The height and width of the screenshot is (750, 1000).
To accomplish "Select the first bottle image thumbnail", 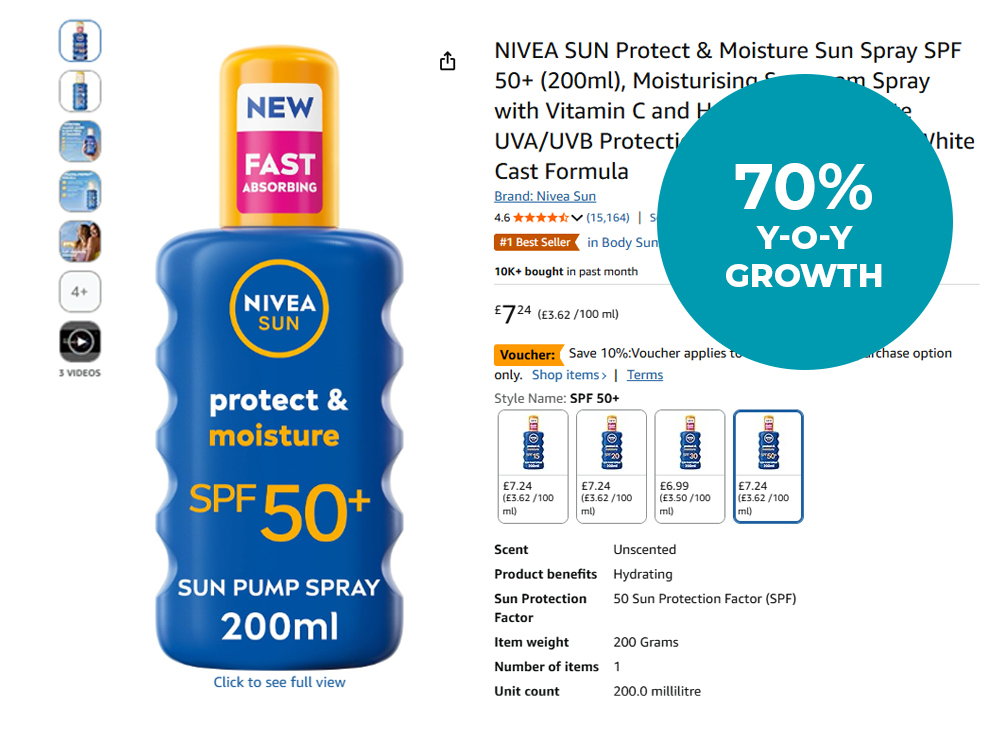I will pyautogui.click(x=80, y=41).
